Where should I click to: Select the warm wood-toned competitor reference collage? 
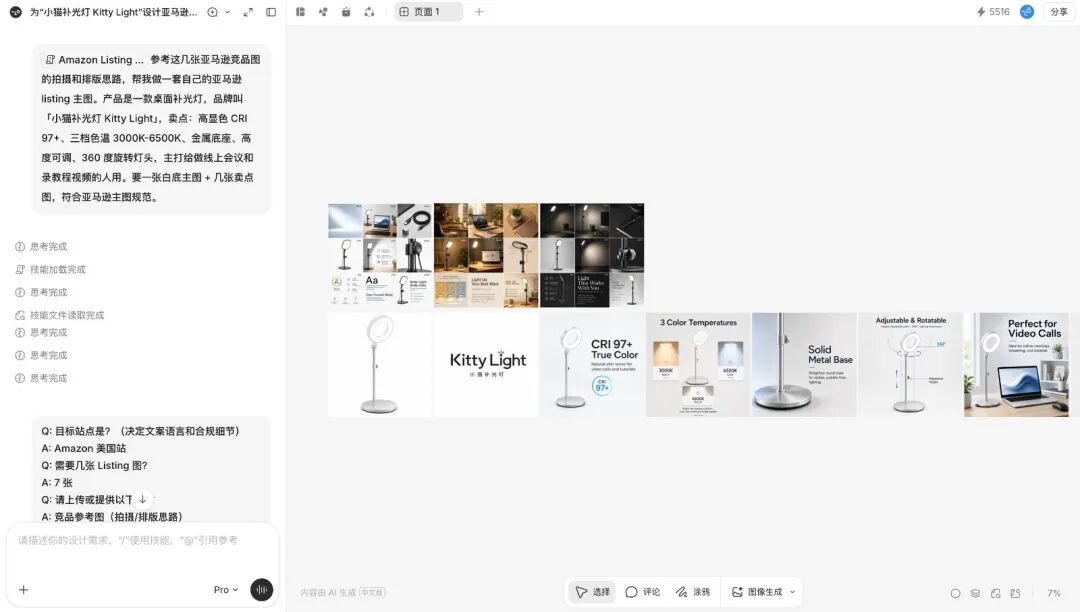(486, 255)
